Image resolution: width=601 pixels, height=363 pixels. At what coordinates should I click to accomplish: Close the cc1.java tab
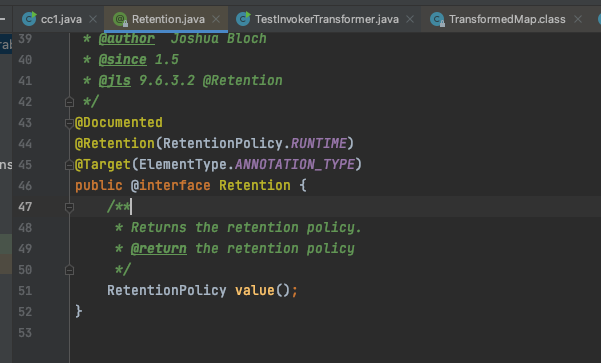coord(93,19)
